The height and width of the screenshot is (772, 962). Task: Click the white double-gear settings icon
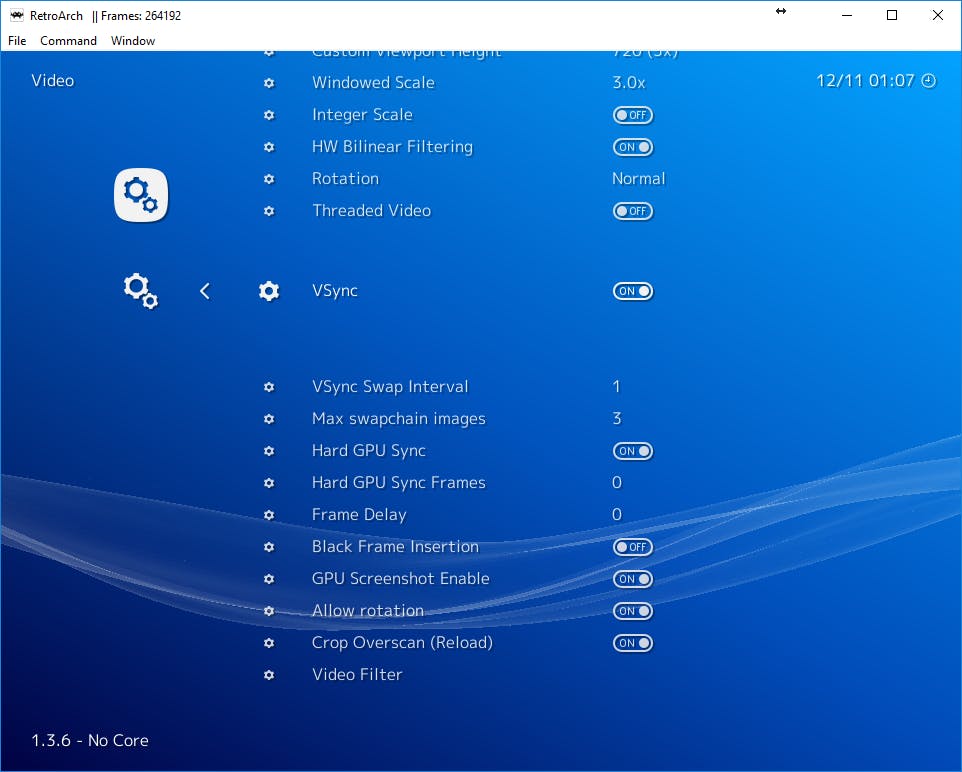(141, 291)
